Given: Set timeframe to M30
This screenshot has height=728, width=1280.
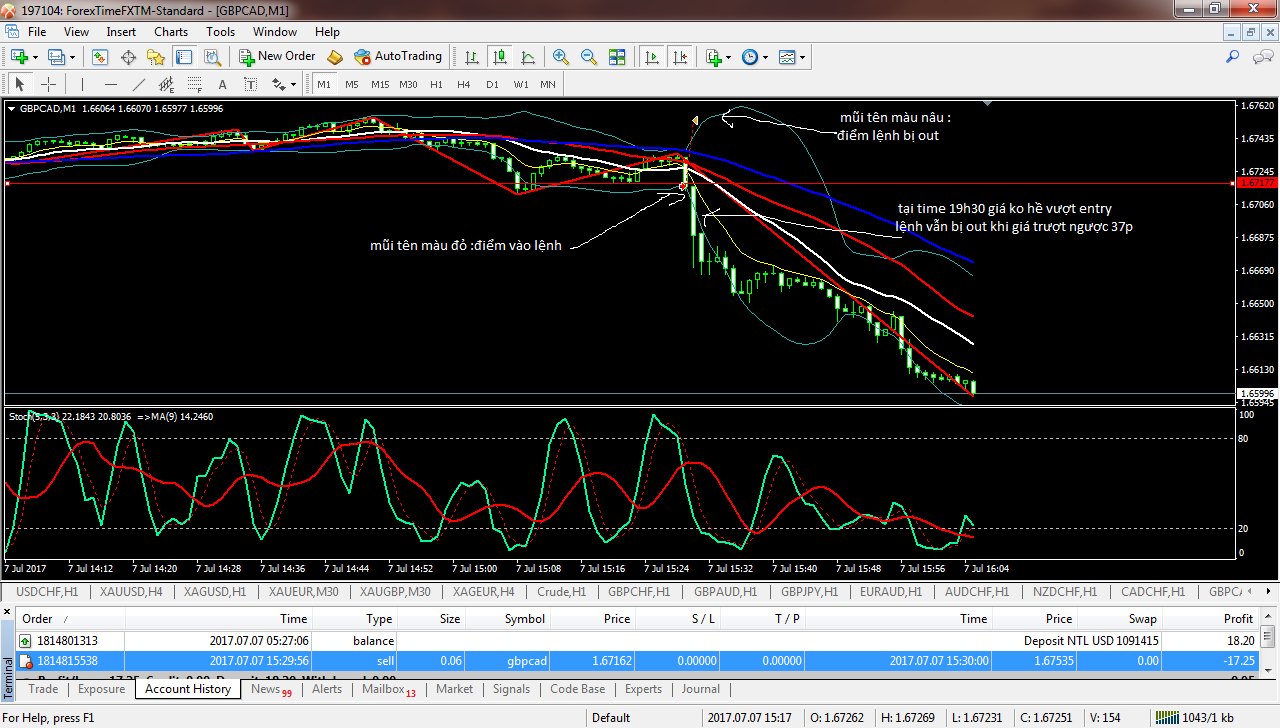Looking at the screenshot, I should pyautogui.click(x=408, y=84).
